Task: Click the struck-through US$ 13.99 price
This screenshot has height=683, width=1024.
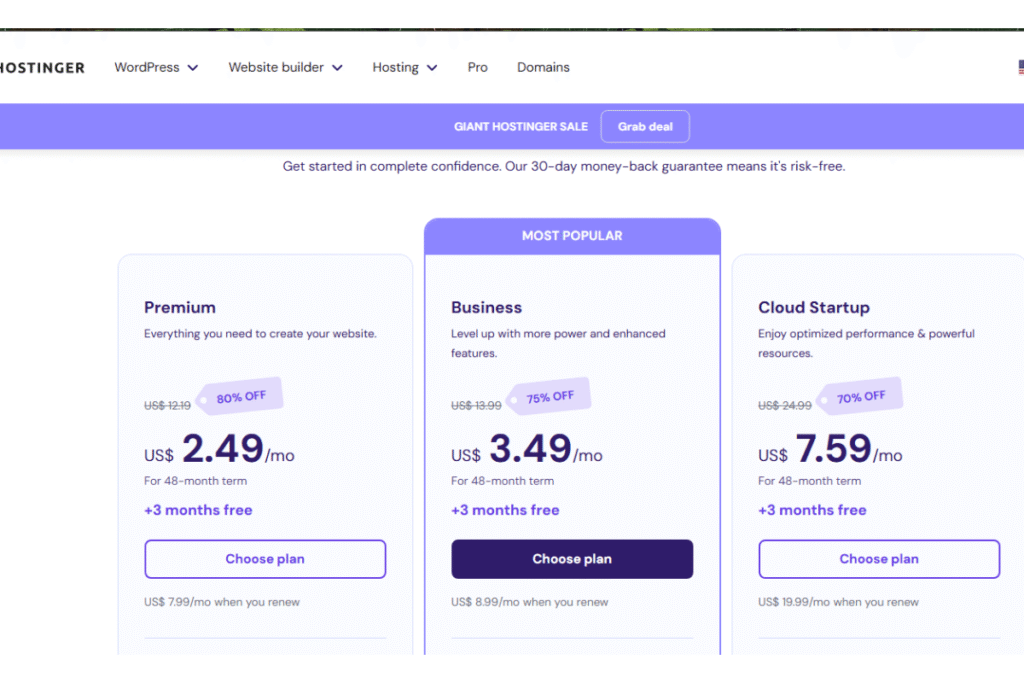Action: (476, 405)
